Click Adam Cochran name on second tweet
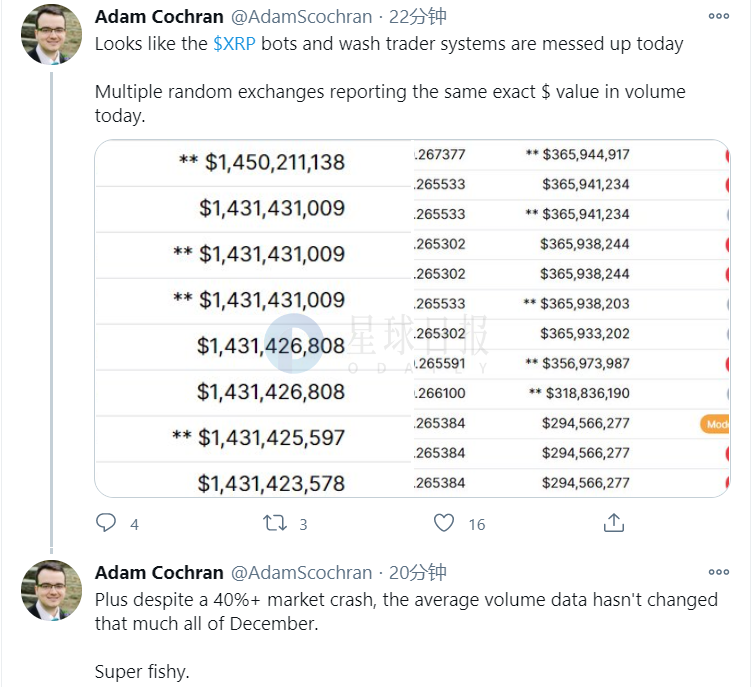The image size is (753, 687). coord(159,573)
